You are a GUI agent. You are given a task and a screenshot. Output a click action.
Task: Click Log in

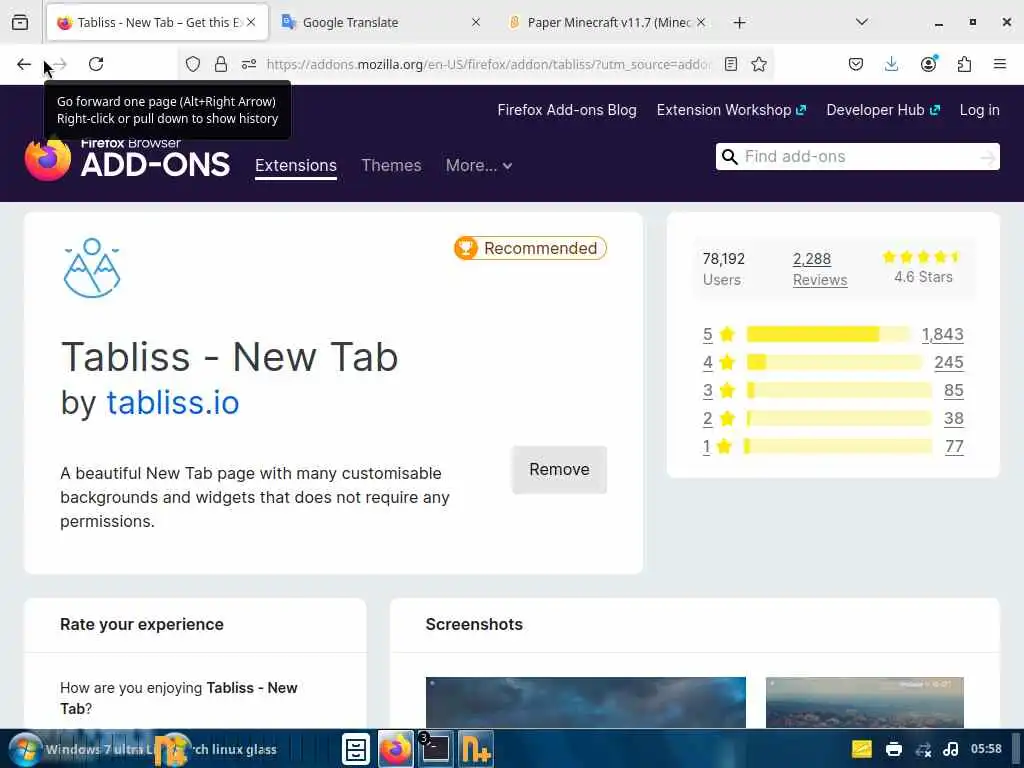(979, 110)
